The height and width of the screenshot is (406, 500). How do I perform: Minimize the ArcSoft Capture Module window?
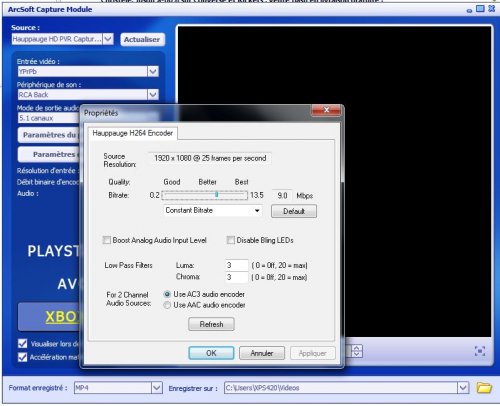click(469, 10)
